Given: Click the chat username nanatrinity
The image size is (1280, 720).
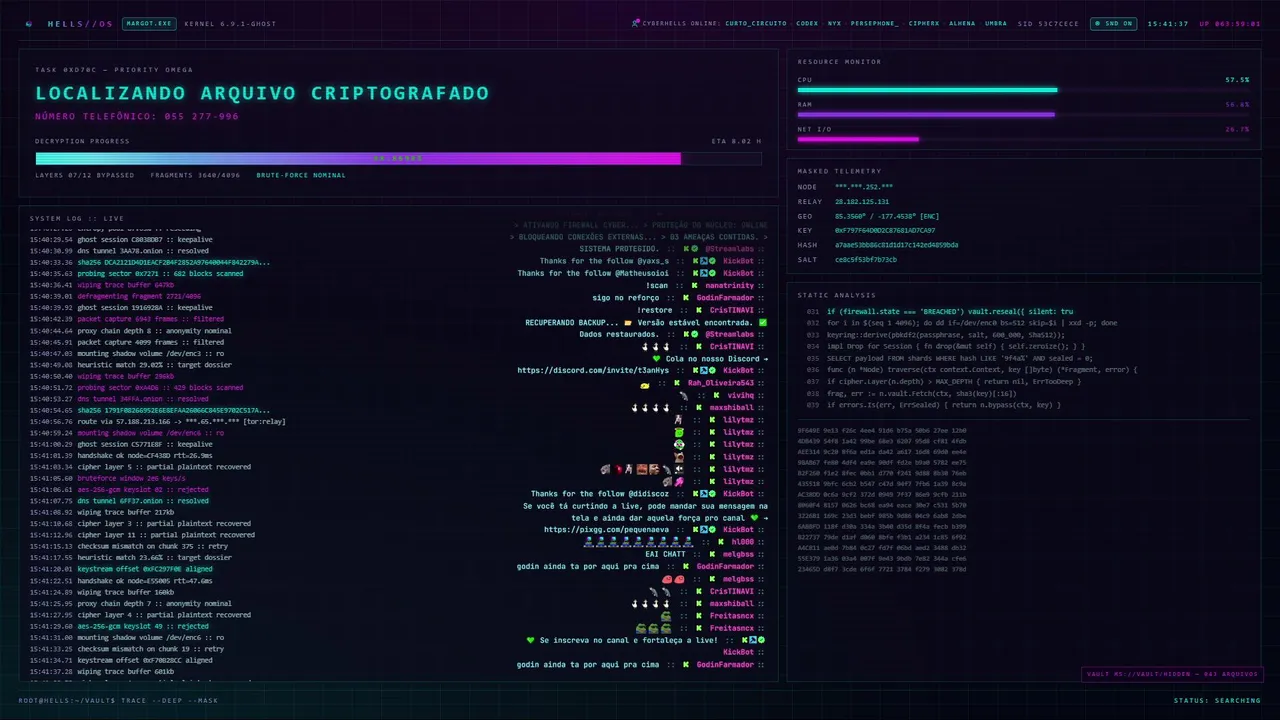Looking at the screenshot, I should pyautogui.click(x=729, y=285).
